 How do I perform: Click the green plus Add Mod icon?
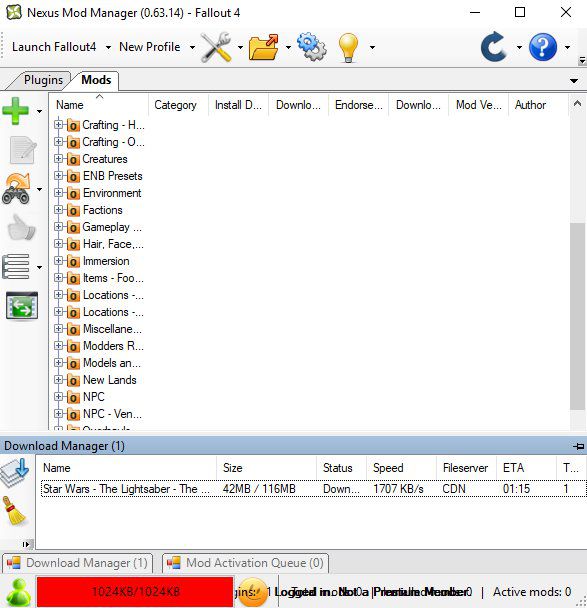point(16,111)
